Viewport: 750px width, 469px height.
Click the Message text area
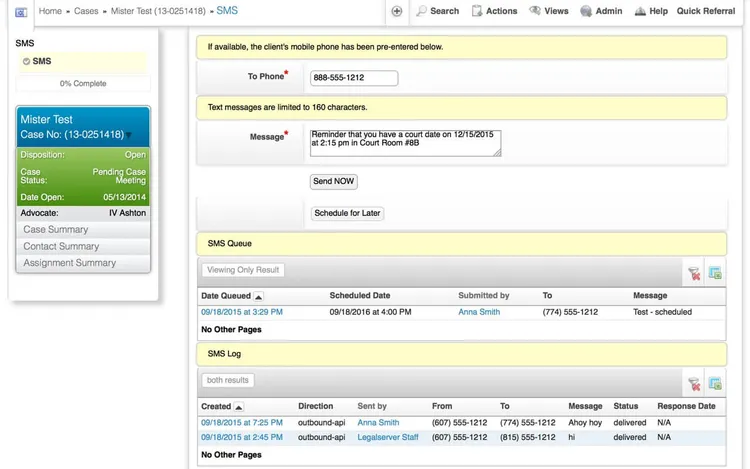[x=406, y=143]
